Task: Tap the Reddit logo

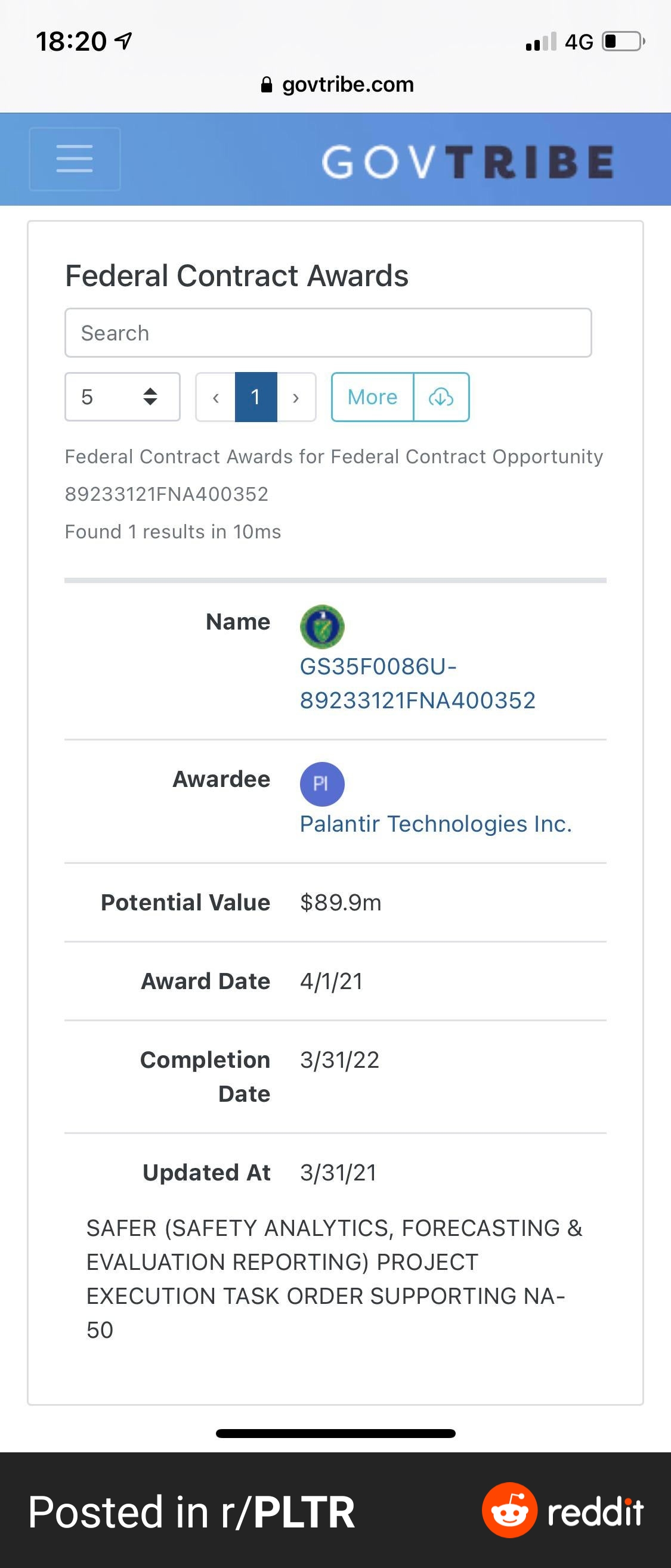Action: [x=562, y=1511]
